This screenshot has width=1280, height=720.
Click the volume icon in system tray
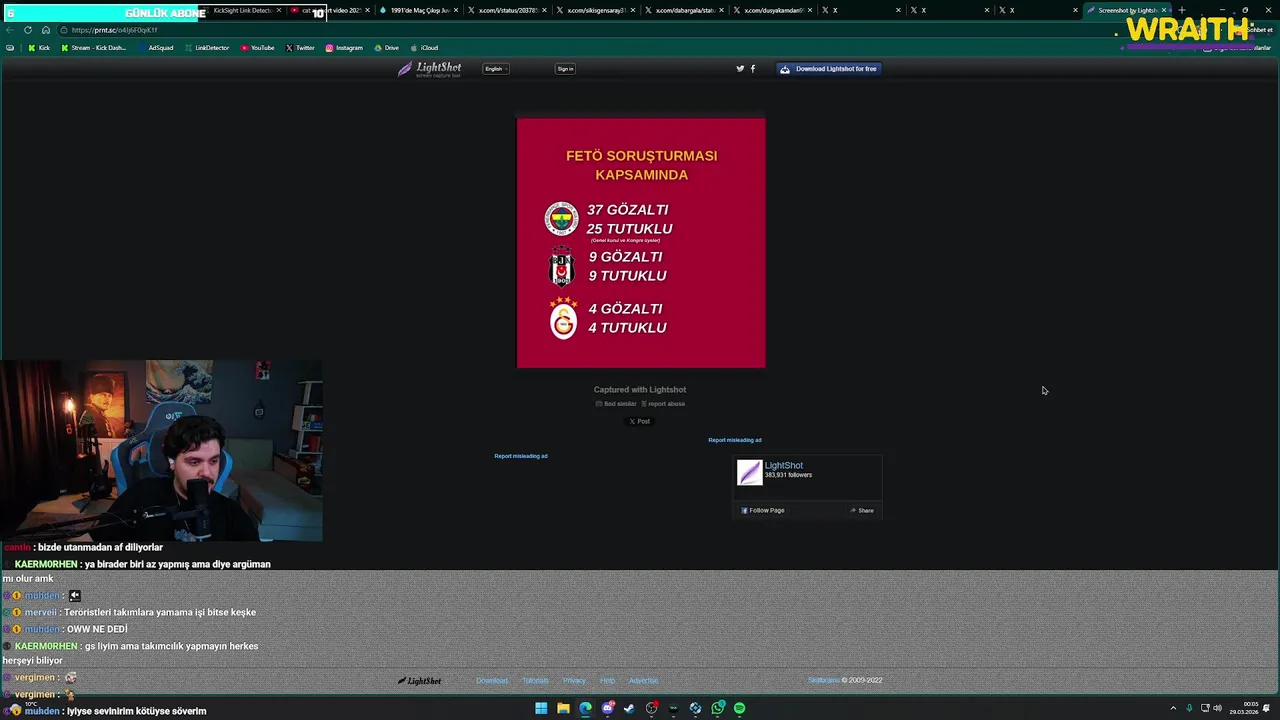(1216, 708)
